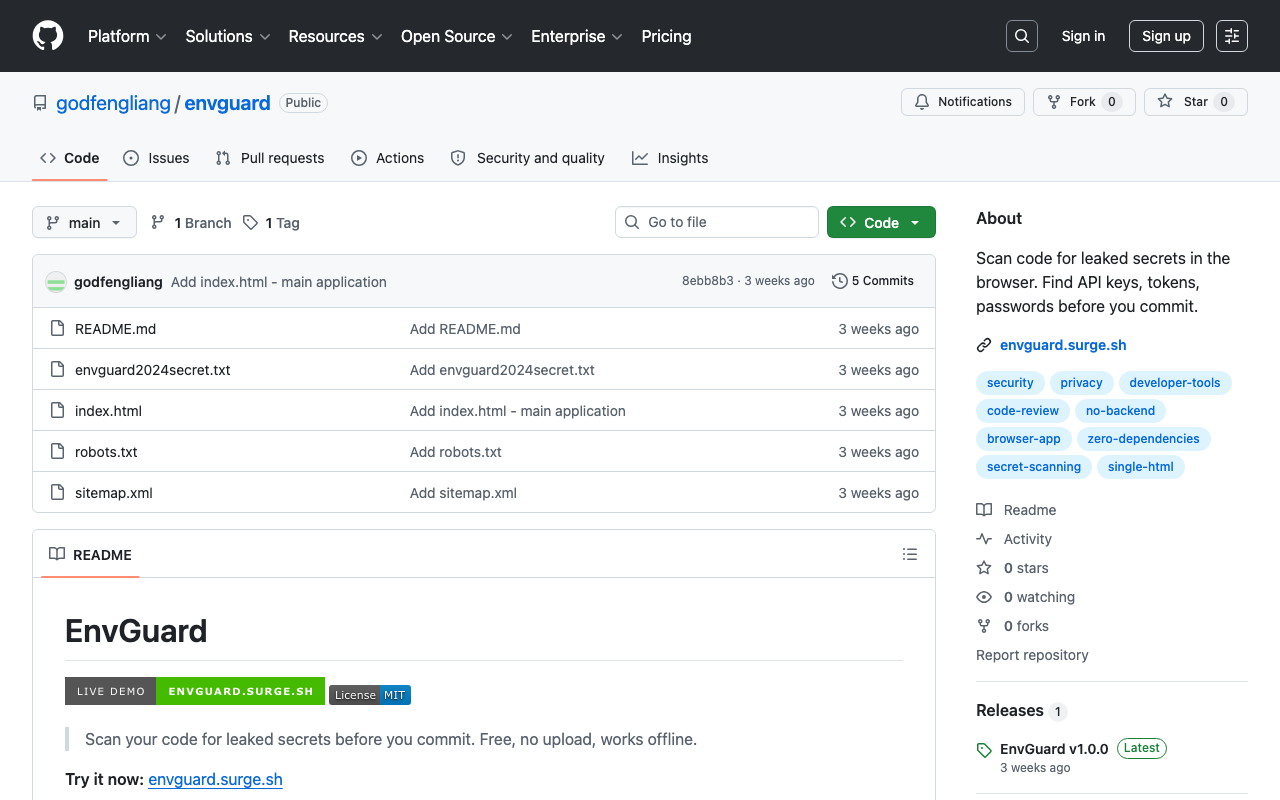Show the 1 Tag list

click(271, 223)
